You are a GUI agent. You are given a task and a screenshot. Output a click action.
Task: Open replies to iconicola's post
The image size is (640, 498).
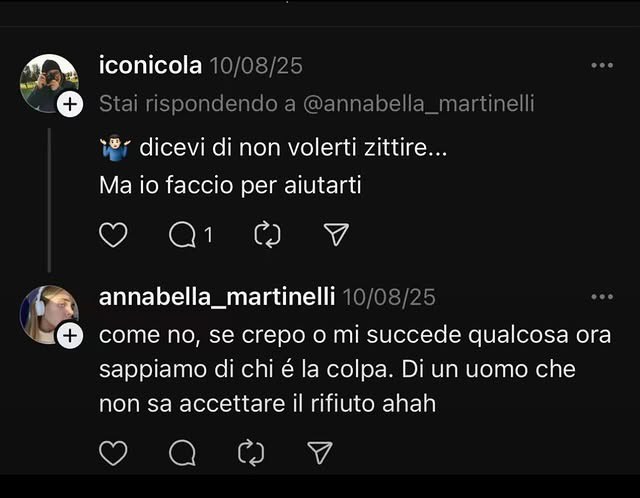[182, 235]
